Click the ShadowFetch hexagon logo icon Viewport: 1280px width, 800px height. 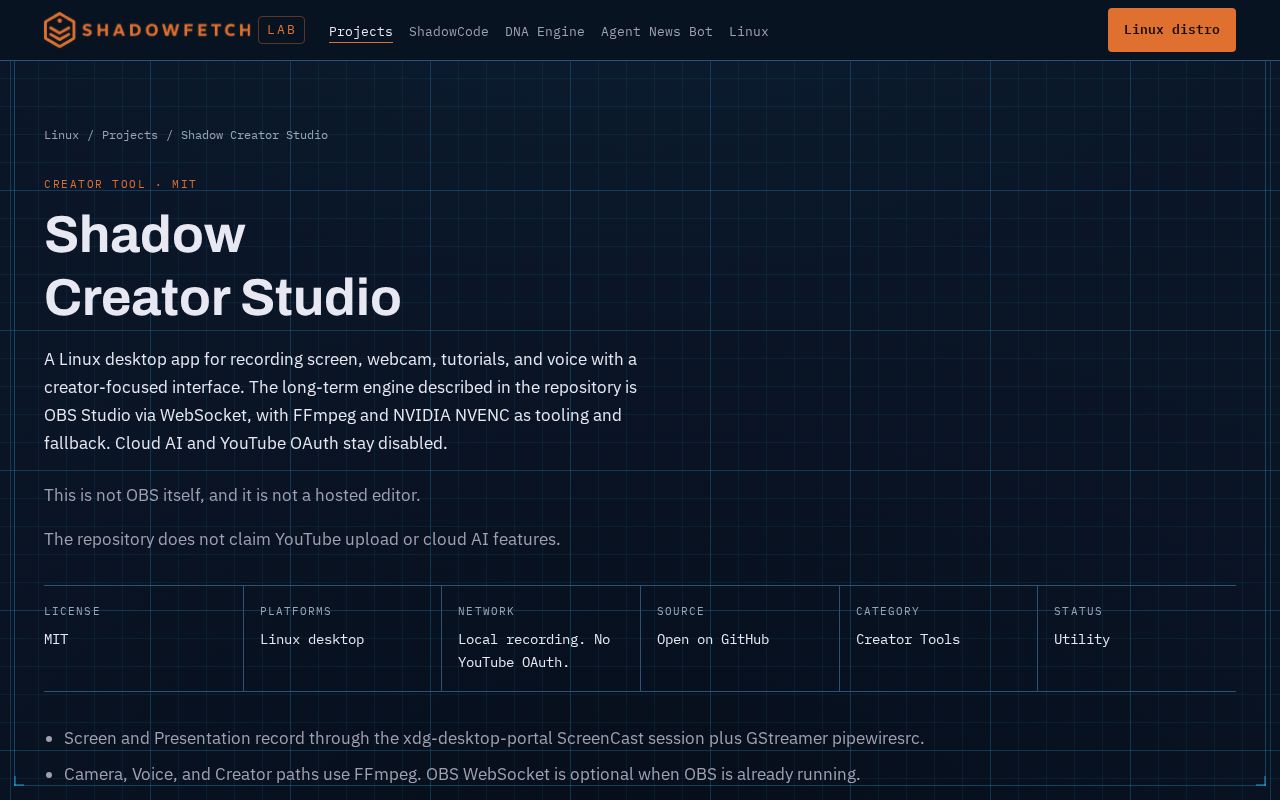click(60, 30)
